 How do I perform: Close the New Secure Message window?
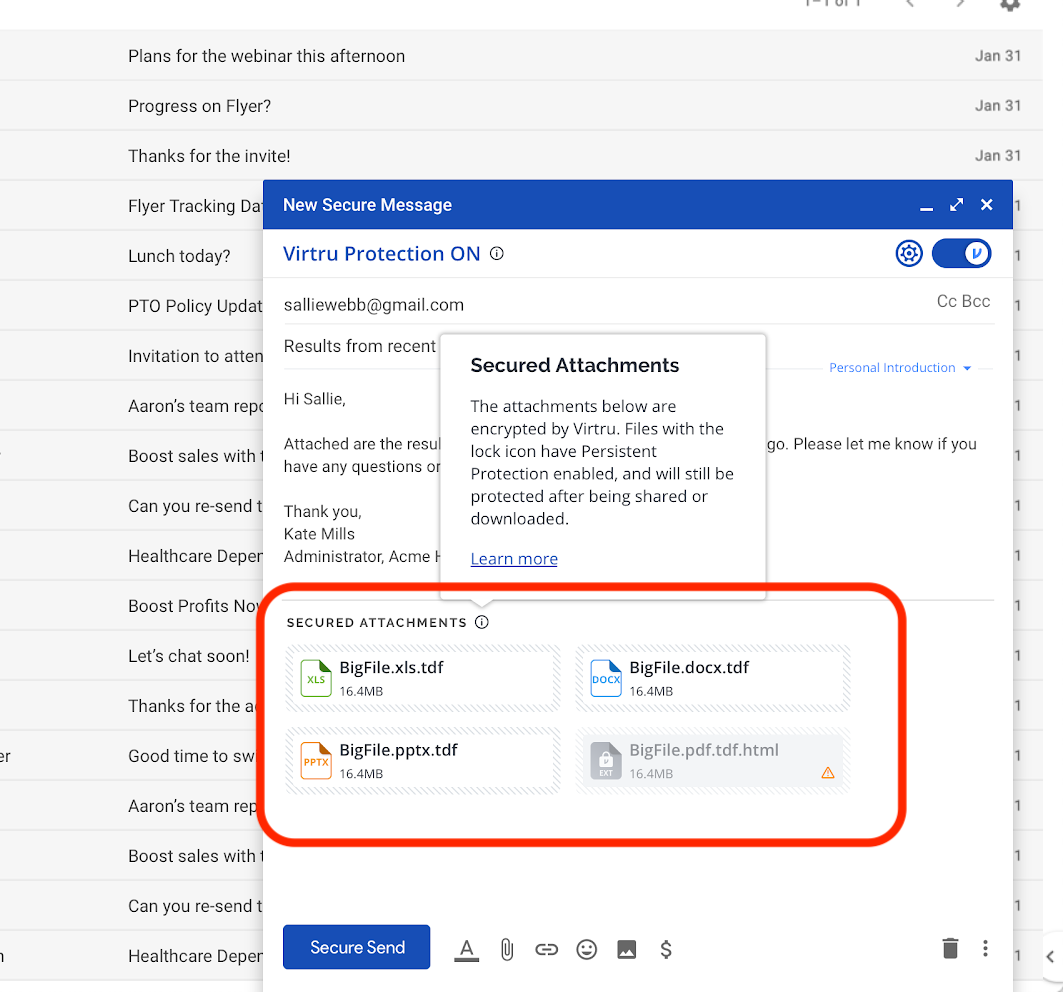986,205
